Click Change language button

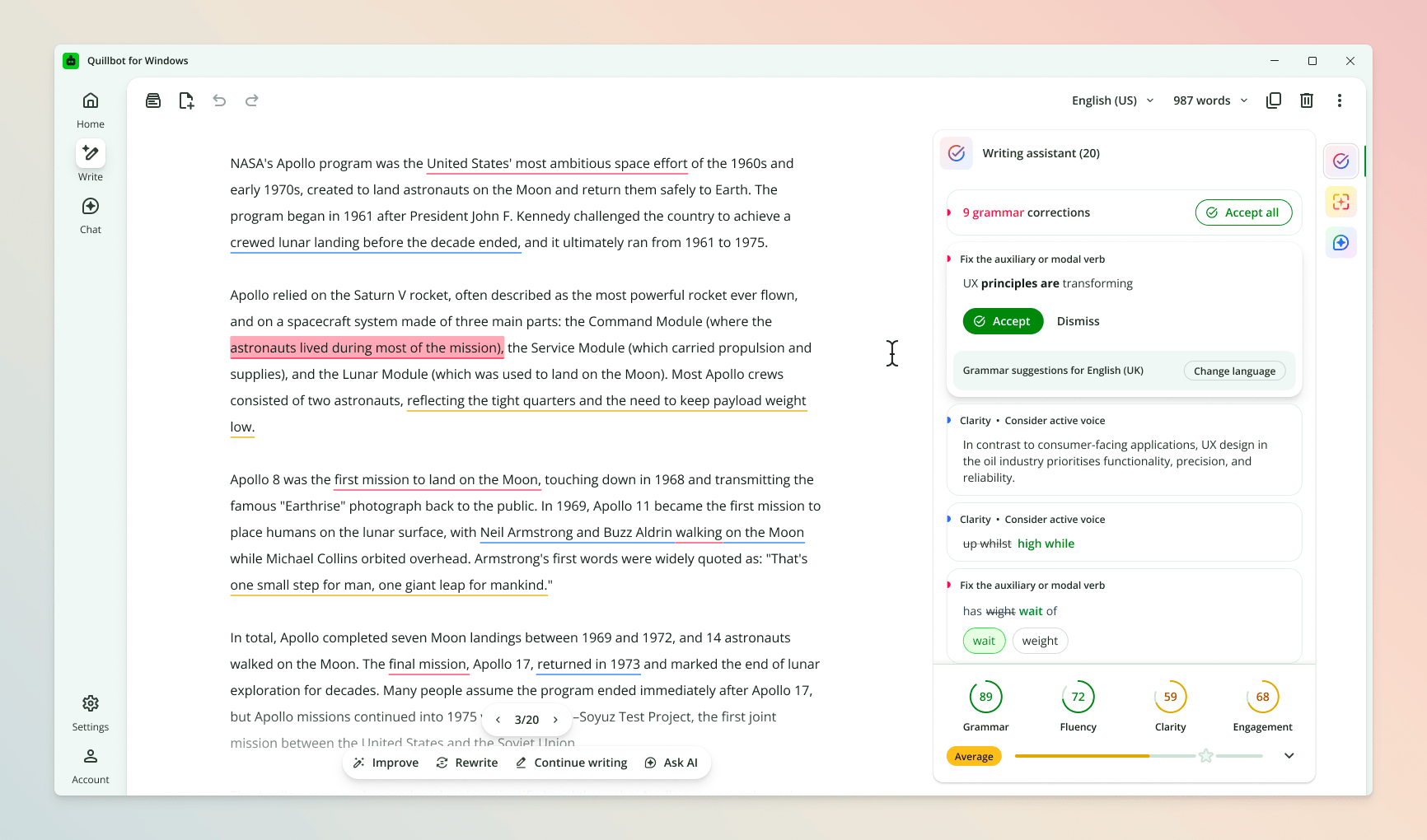pos(1234,371)
